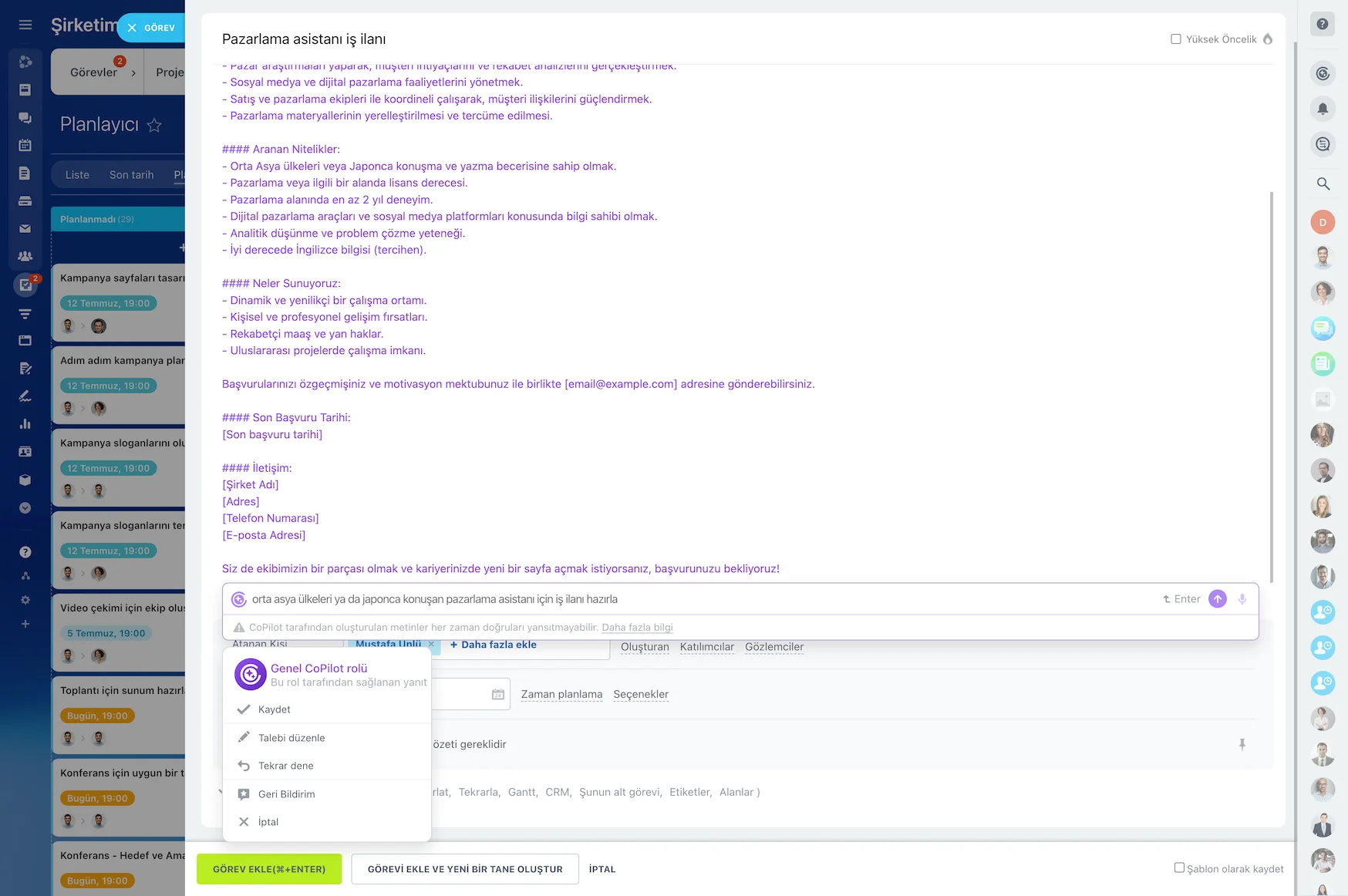Open the Gözlemciler link
The height and width of the screenshot is (896, 1348).
[774, 647]
